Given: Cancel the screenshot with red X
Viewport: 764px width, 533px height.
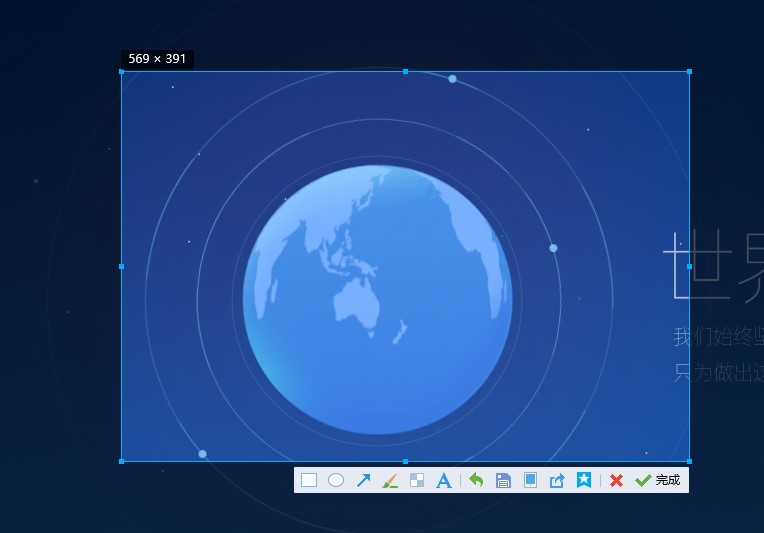Looking at the screenshot, I should tap(616, 480).
